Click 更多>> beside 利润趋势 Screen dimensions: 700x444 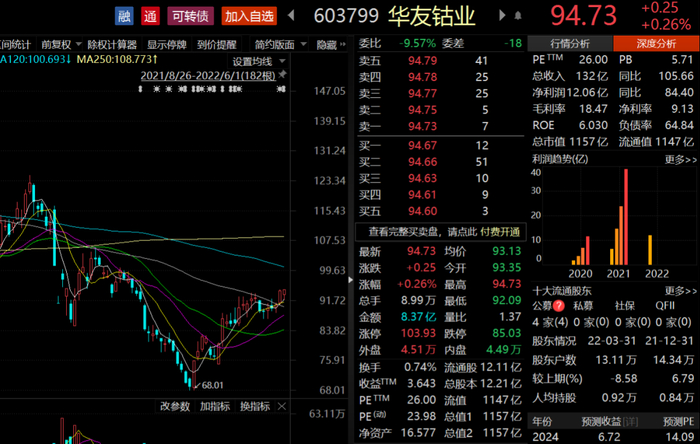point(680,160)
